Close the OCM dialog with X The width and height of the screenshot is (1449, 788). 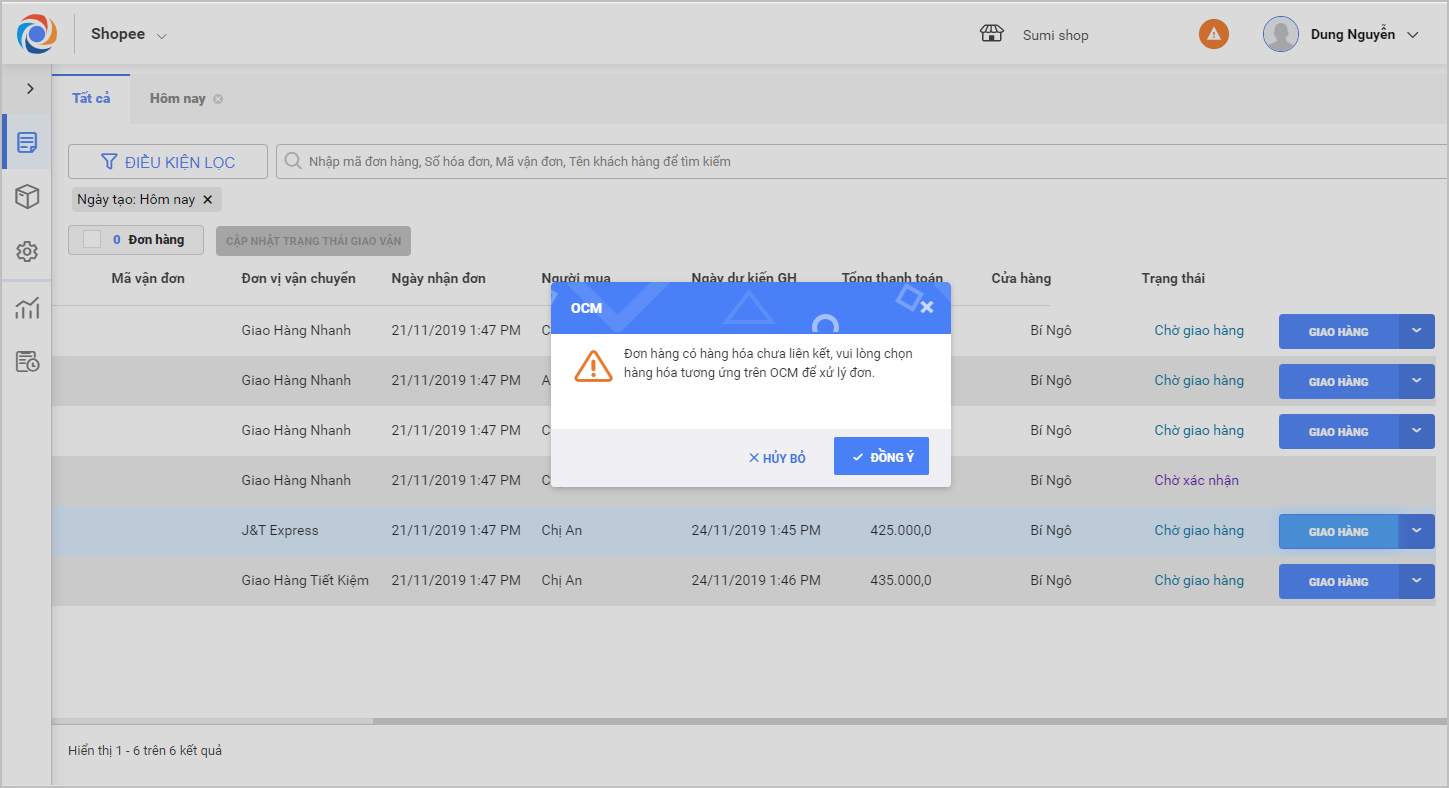[x=926, y=307]
